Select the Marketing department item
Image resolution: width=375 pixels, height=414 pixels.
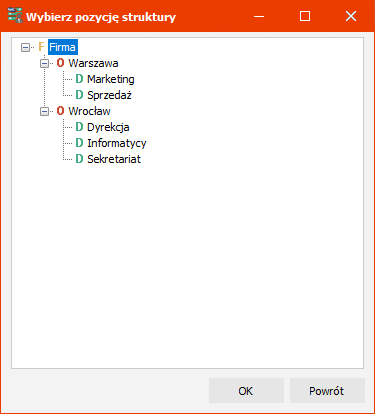pyautogui.click(x=111, y=79)
